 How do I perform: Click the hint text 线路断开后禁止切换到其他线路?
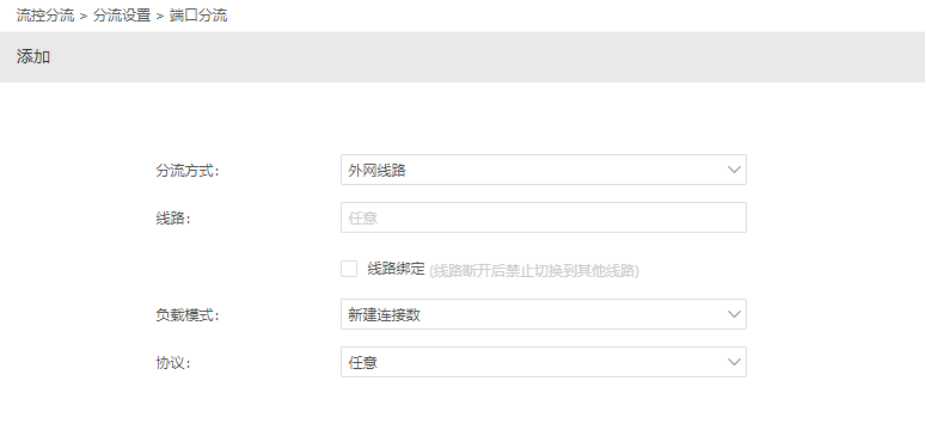[x=534, y=271]
